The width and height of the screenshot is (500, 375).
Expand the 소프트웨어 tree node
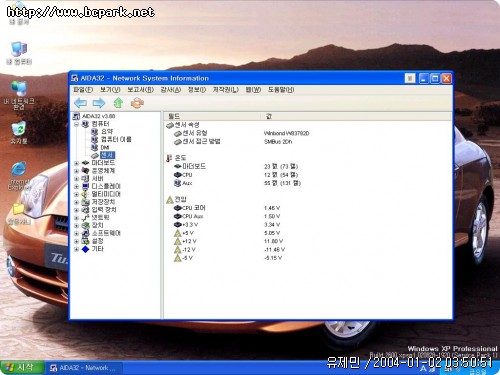tap(76, 233)
